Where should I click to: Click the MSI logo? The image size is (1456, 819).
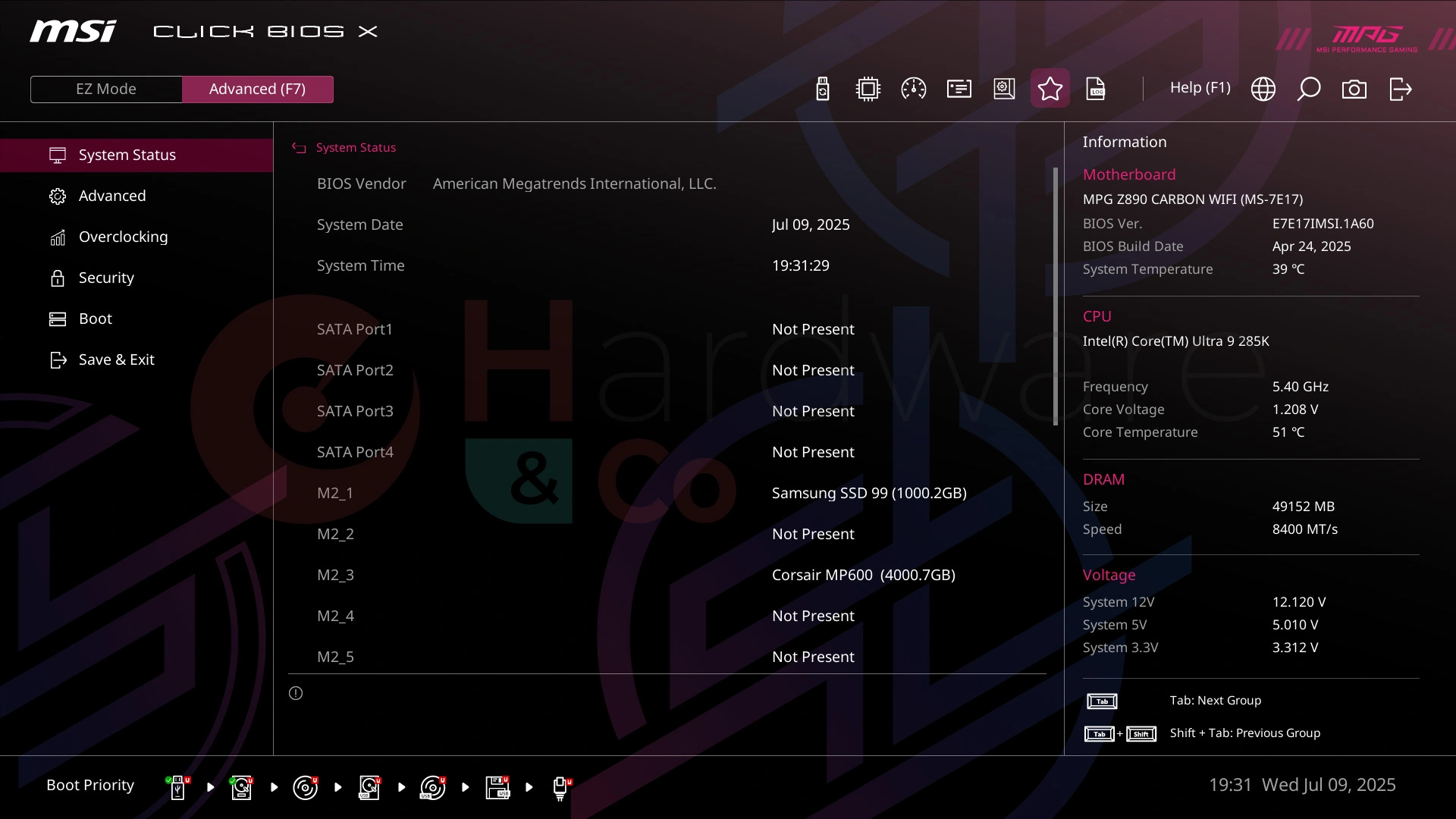click(73, 31)
